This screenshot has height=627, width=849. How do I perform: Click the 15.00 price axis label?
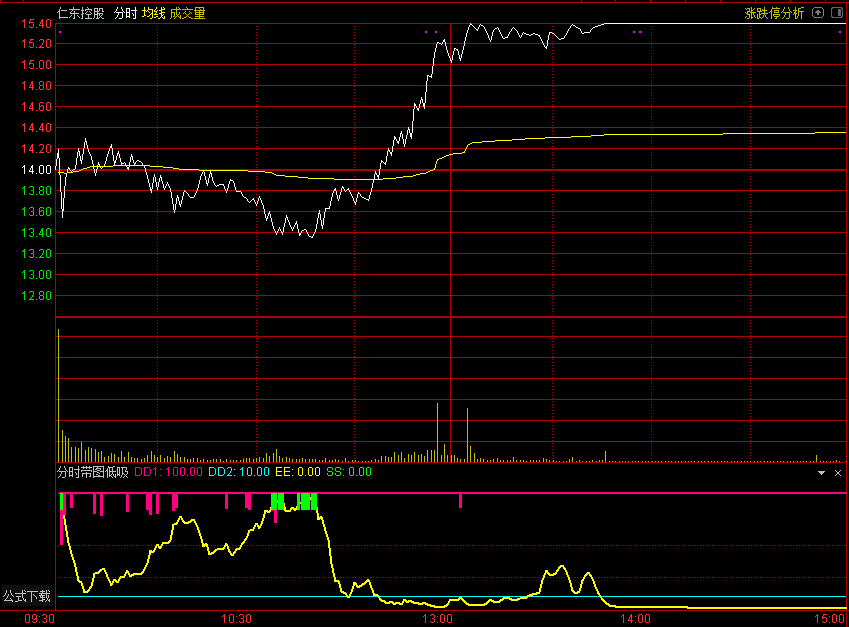point(36,65)
